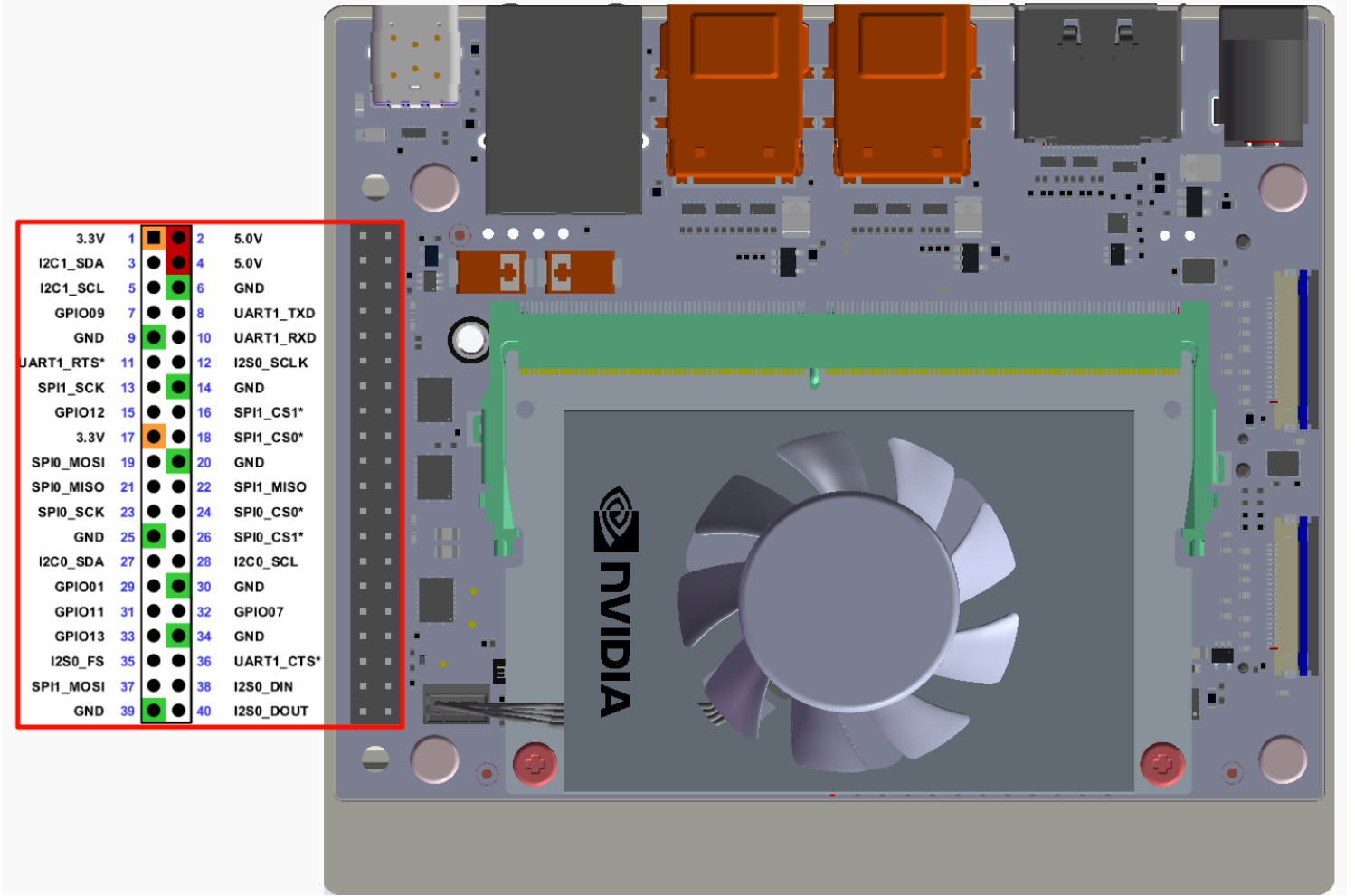
Task: Click the green GND pin 39 dot
Action: [x=154, y=711]
